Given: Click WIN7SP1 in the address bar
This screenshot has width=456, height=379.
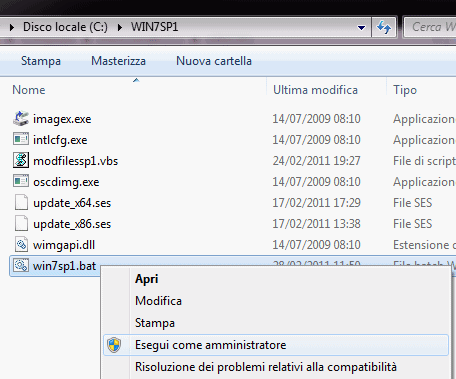Looking at the screenshot, I should pos(154,27).
